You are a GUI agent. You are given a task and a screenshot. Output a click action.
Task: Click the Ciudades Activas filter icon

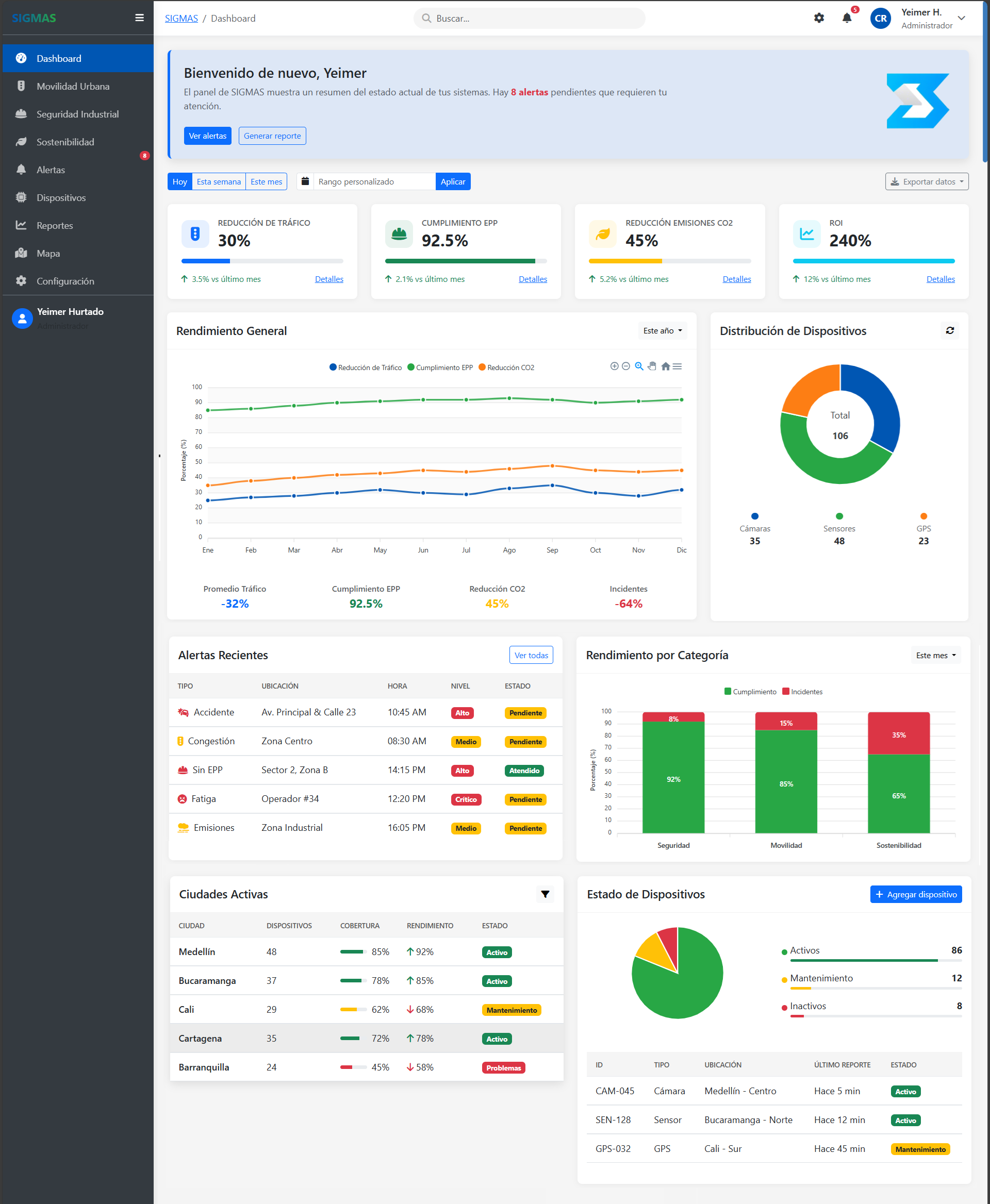coord(544,894)
